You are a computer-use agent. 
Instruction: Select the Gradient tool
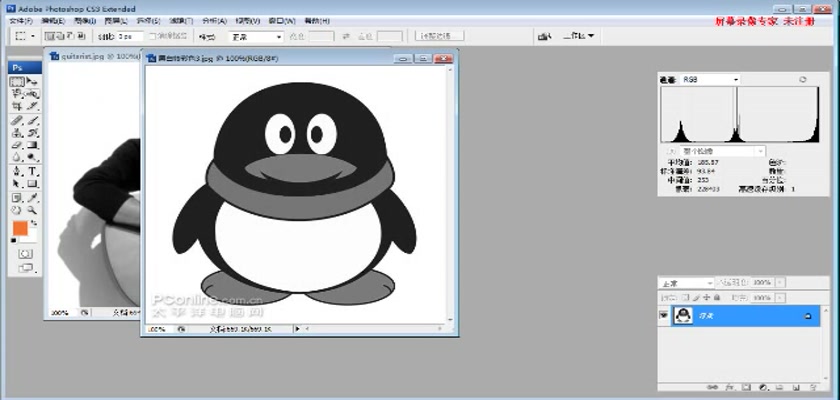point(33,145)
